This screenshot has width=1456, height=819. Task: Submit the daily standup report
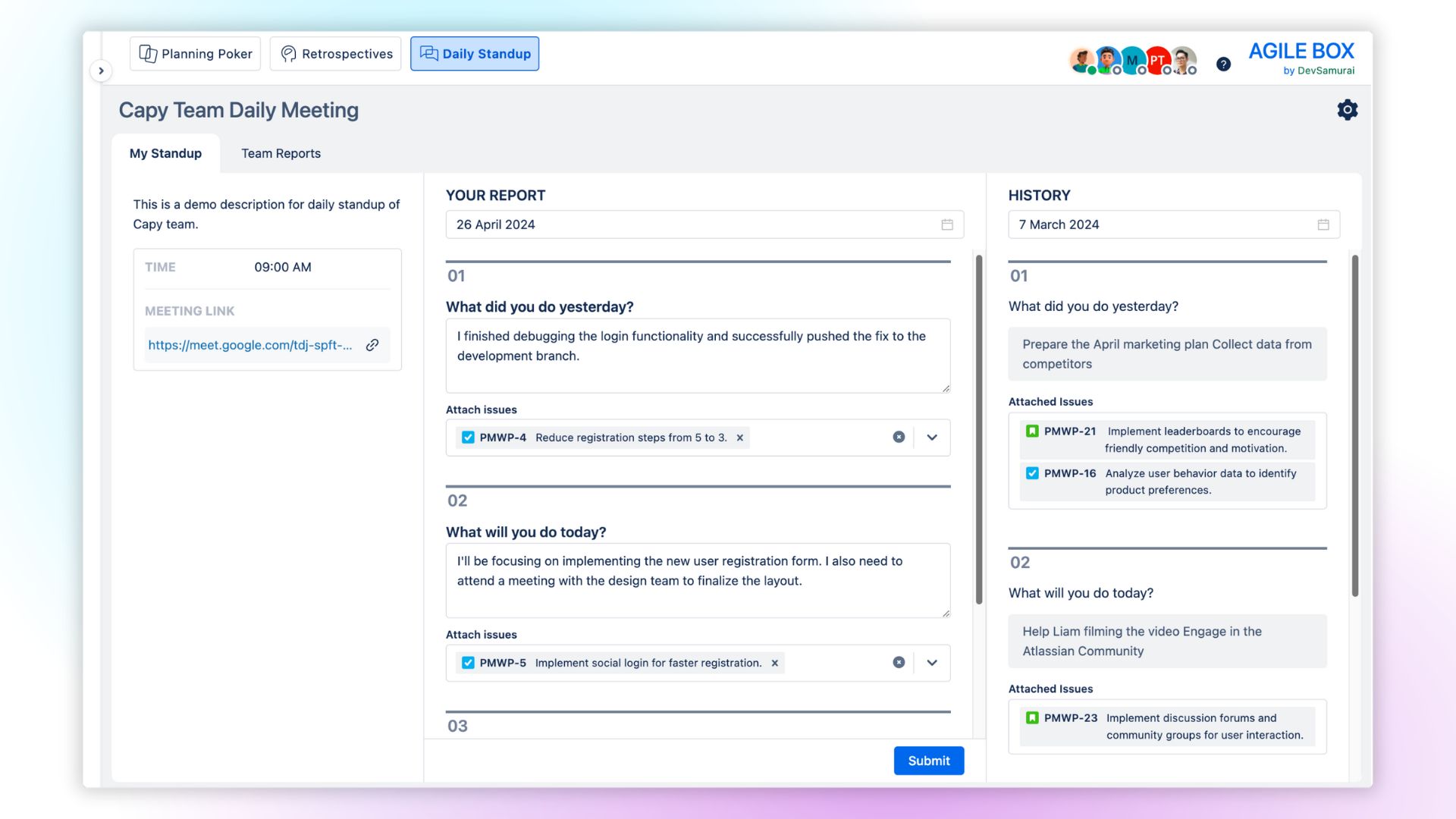pos(929,761)
